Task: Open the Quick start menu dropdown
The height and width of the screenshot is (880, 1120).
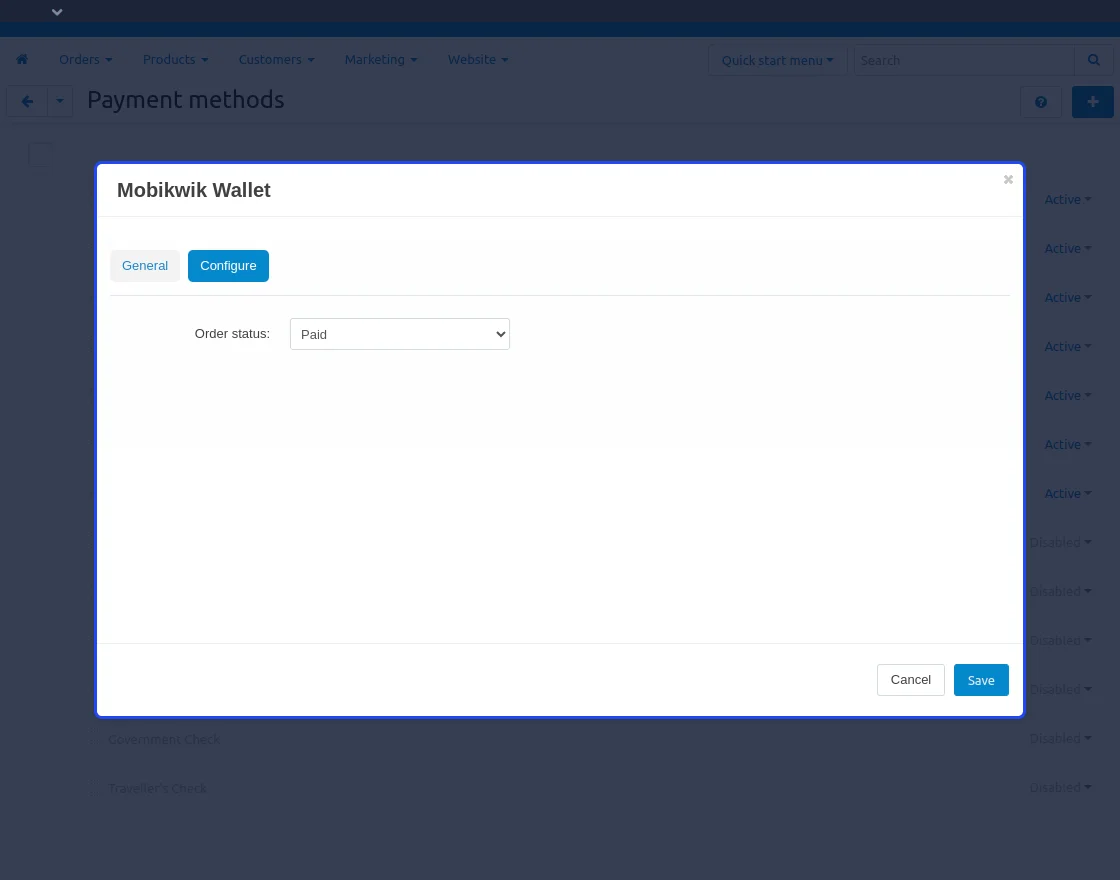Action: pos(777,61)
